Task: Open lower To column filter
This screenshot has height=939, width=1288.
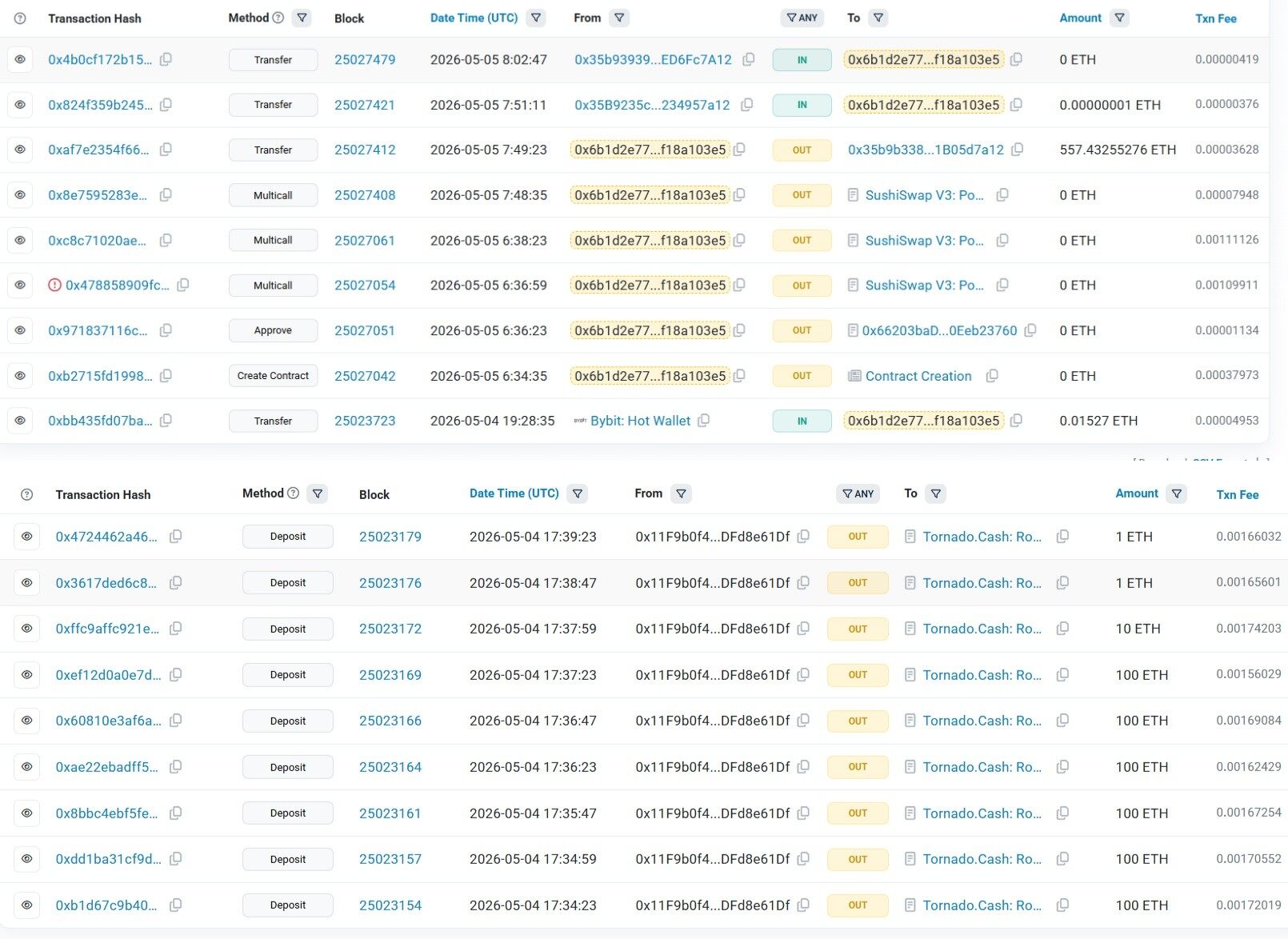Action: [936, 493]
